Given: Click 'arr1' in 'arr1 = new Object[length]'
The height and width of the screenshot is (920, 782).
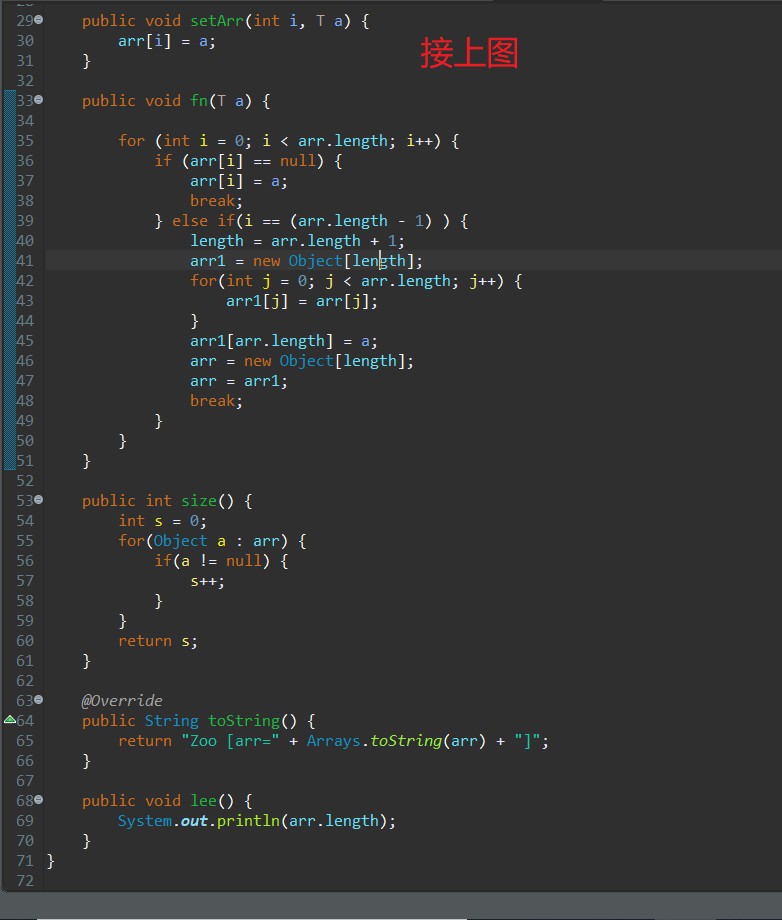Looking at the screenshot, I should (x=208, y=261).
